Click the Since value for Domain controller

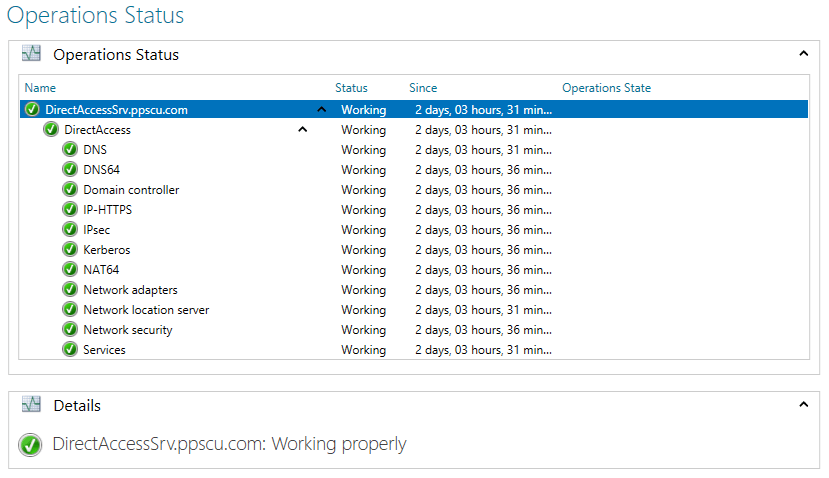[x=483, y=189]
